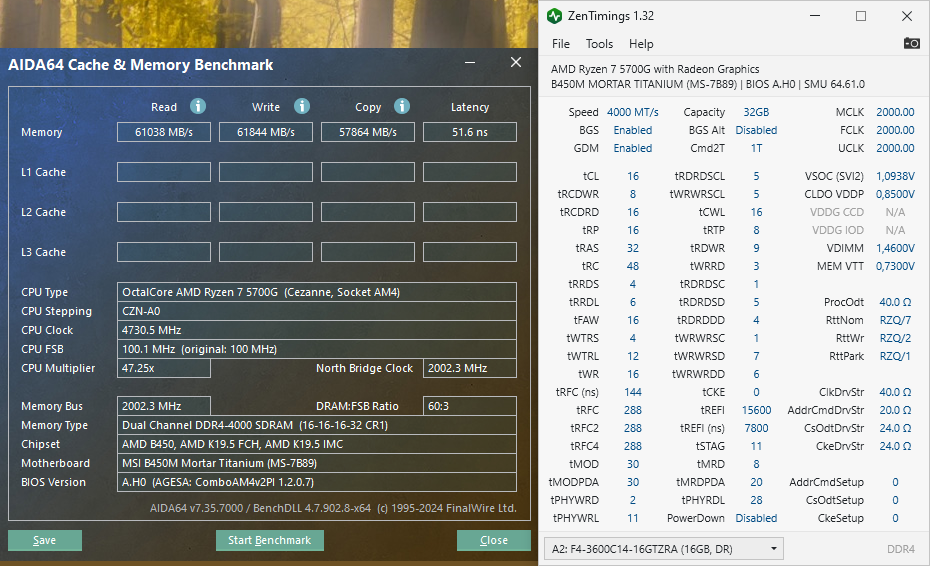Minimize the AIDA64 benchmark window
Screen dimensions: 930x566
[x=470, y=62]
